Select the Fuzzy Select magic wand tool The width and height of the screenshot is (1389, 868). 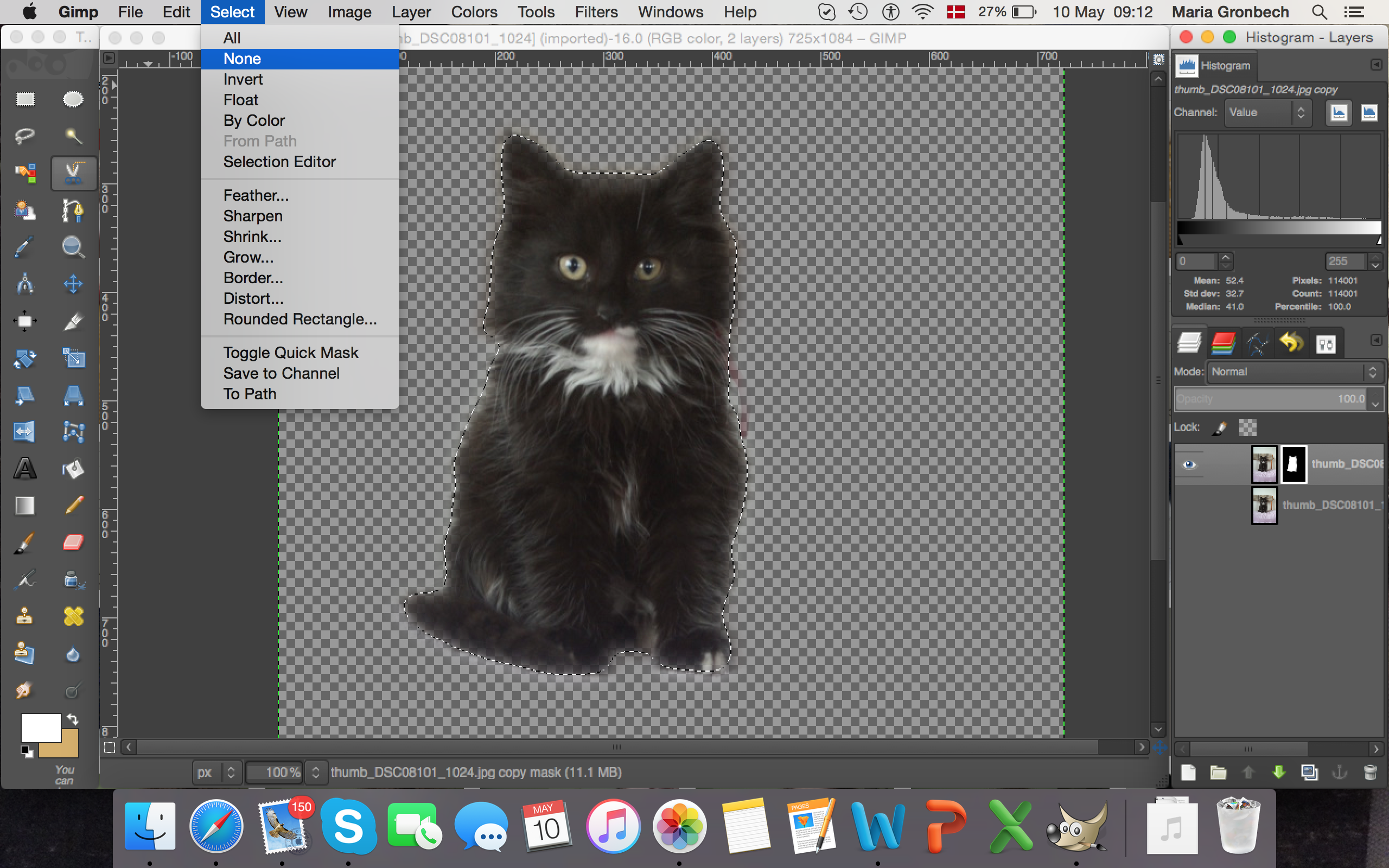click(73, 136)
